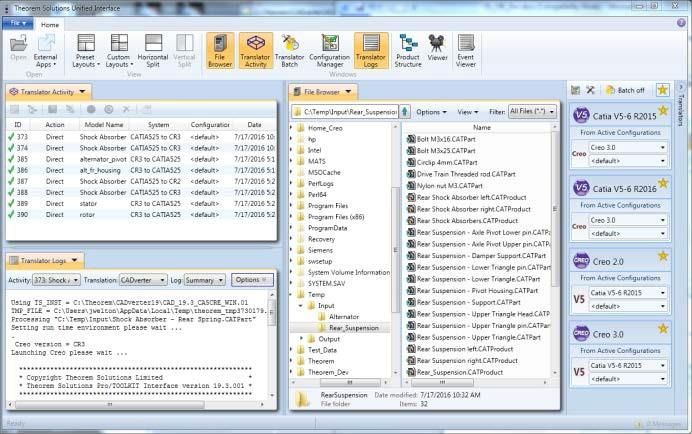692x434 pixels.
Task: Click the help question mark icon
Action: click(x=681, y=23)
